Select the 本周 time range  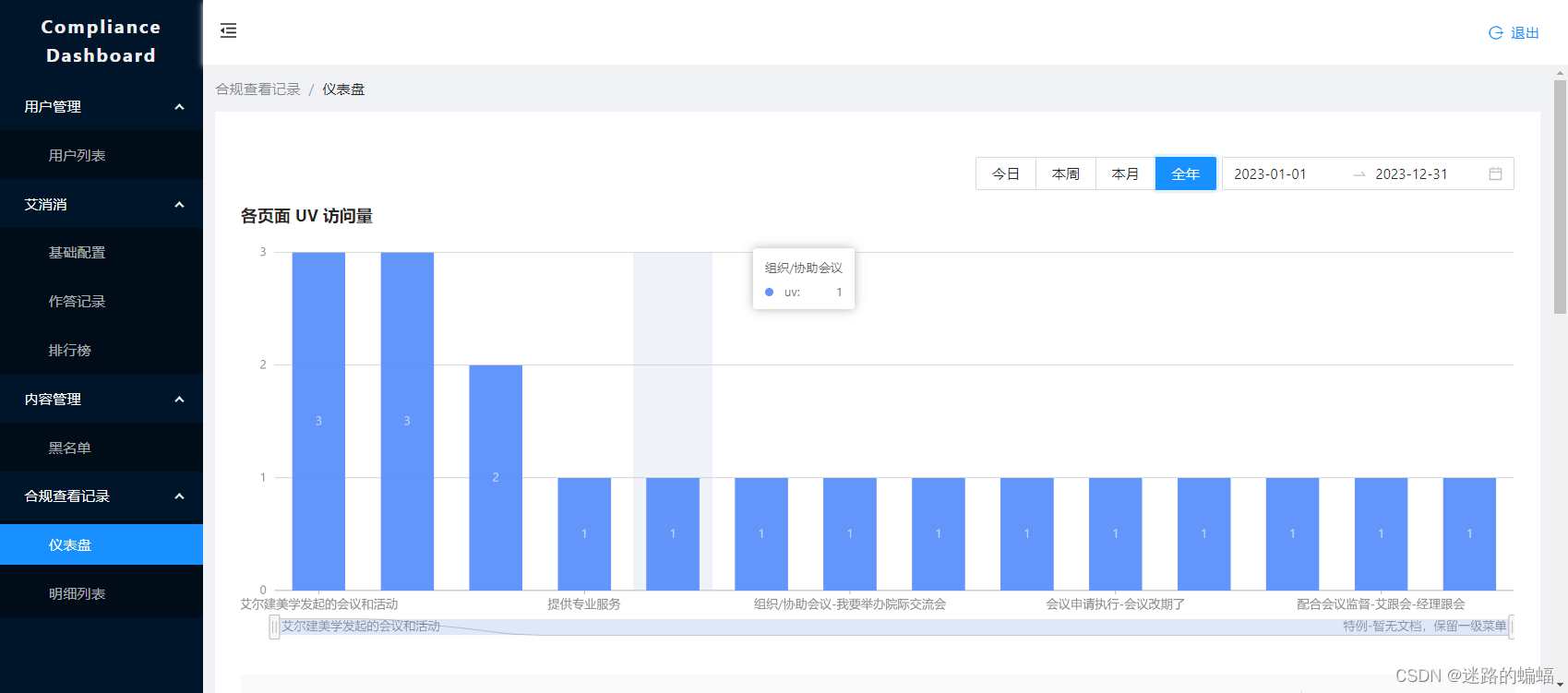pyautogui.click(x=1066, y=173)
